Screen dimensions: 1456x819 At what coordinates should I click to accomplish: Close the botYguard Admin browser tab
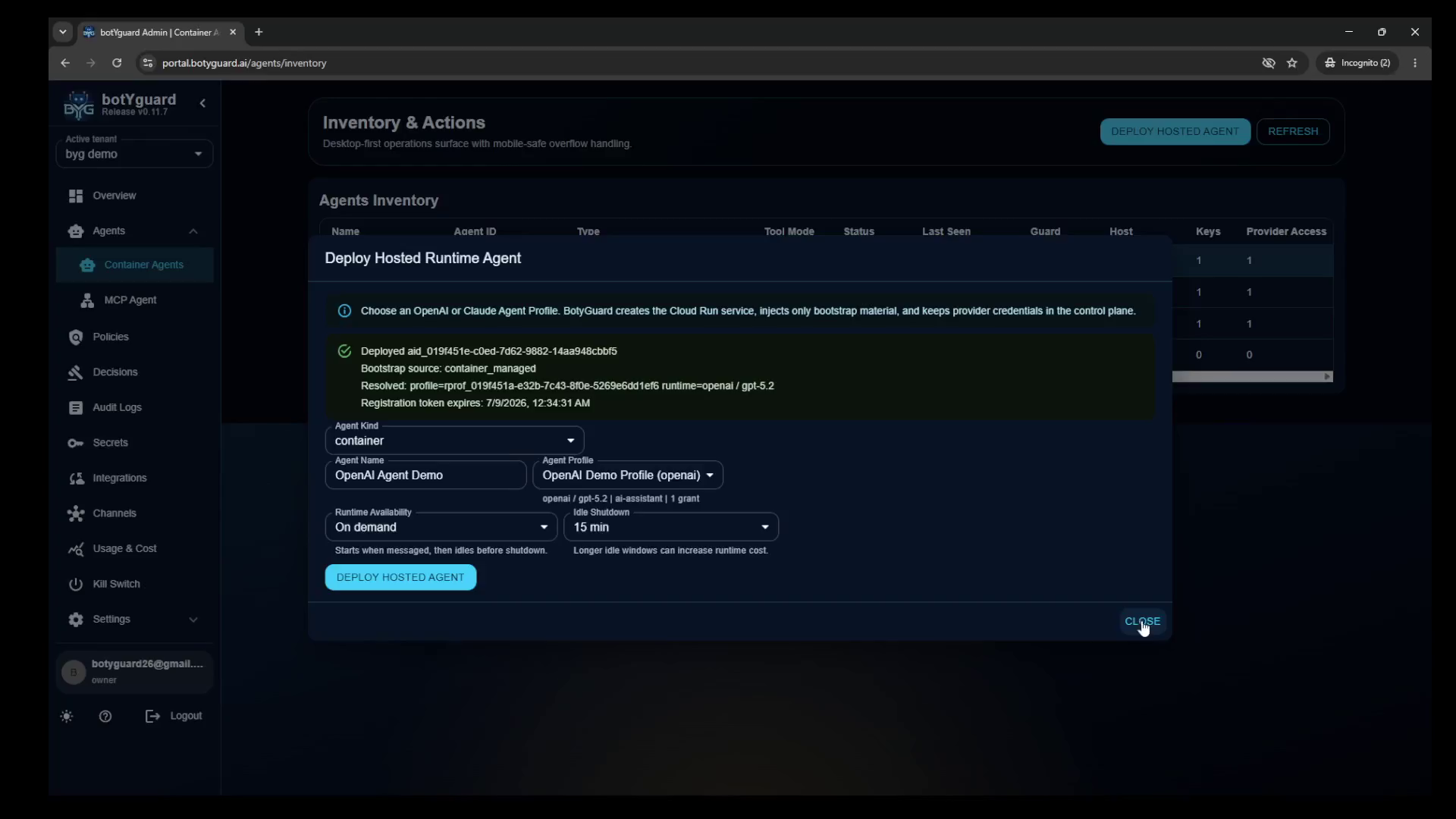point(233,32)
